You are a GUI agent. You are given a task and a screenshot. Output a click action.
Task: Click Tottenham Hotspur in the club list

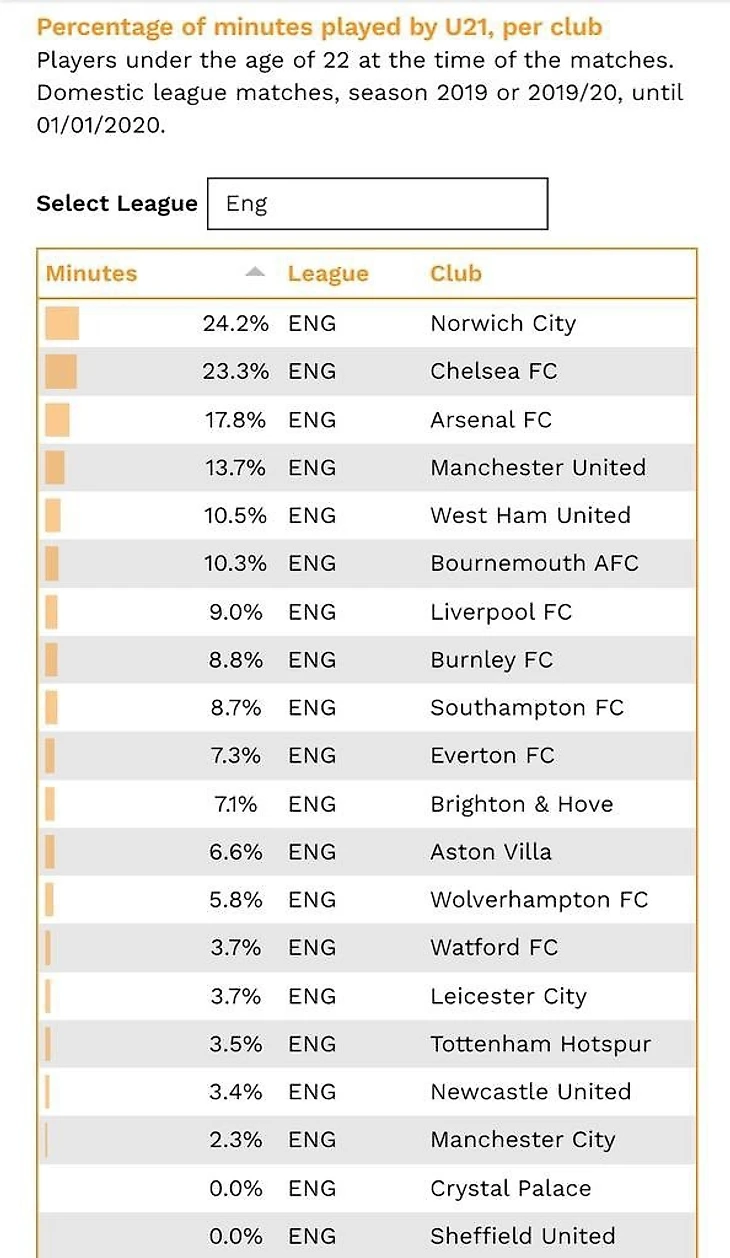click(540, 1044)
